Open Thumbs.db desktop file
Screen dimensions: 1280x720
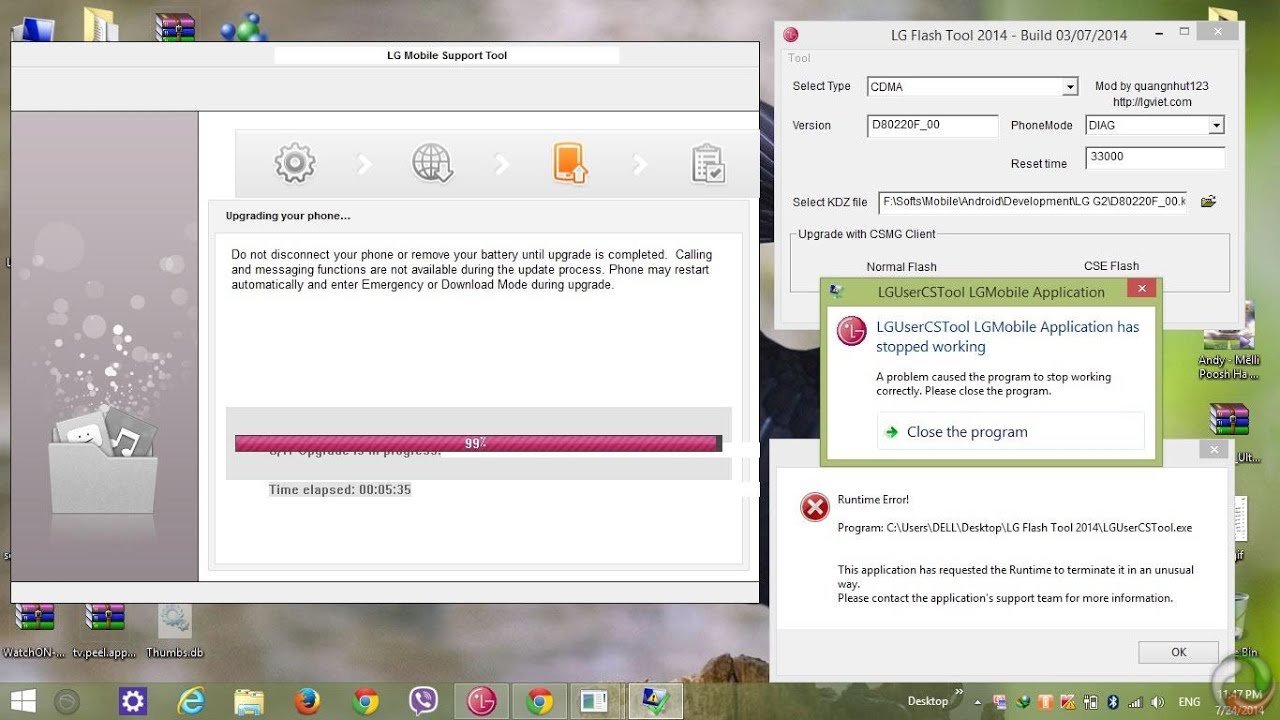(174, 631)
